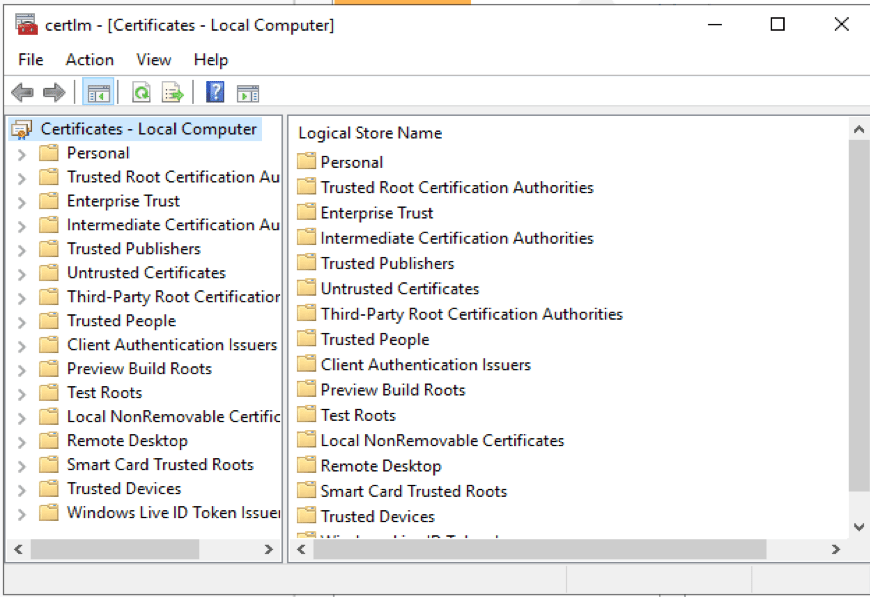
Task: Click the Forward arrow toolbar button
Action: pyautogui.click(x=54, y=93)
